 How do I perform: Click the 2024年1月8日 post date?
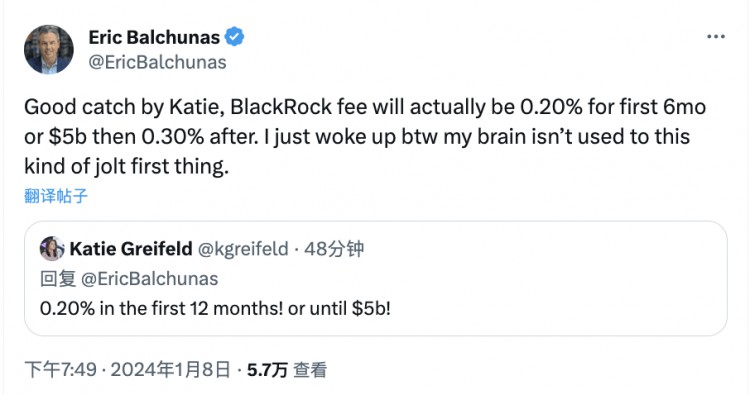pos(171,370)
